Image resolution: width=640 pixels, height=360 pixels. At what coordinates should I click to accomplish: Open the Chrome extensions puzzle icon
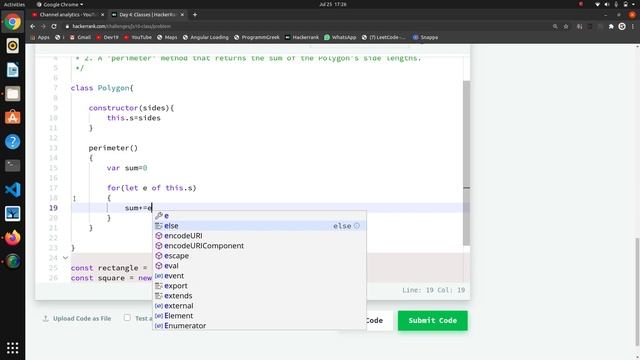coord(611,26)
